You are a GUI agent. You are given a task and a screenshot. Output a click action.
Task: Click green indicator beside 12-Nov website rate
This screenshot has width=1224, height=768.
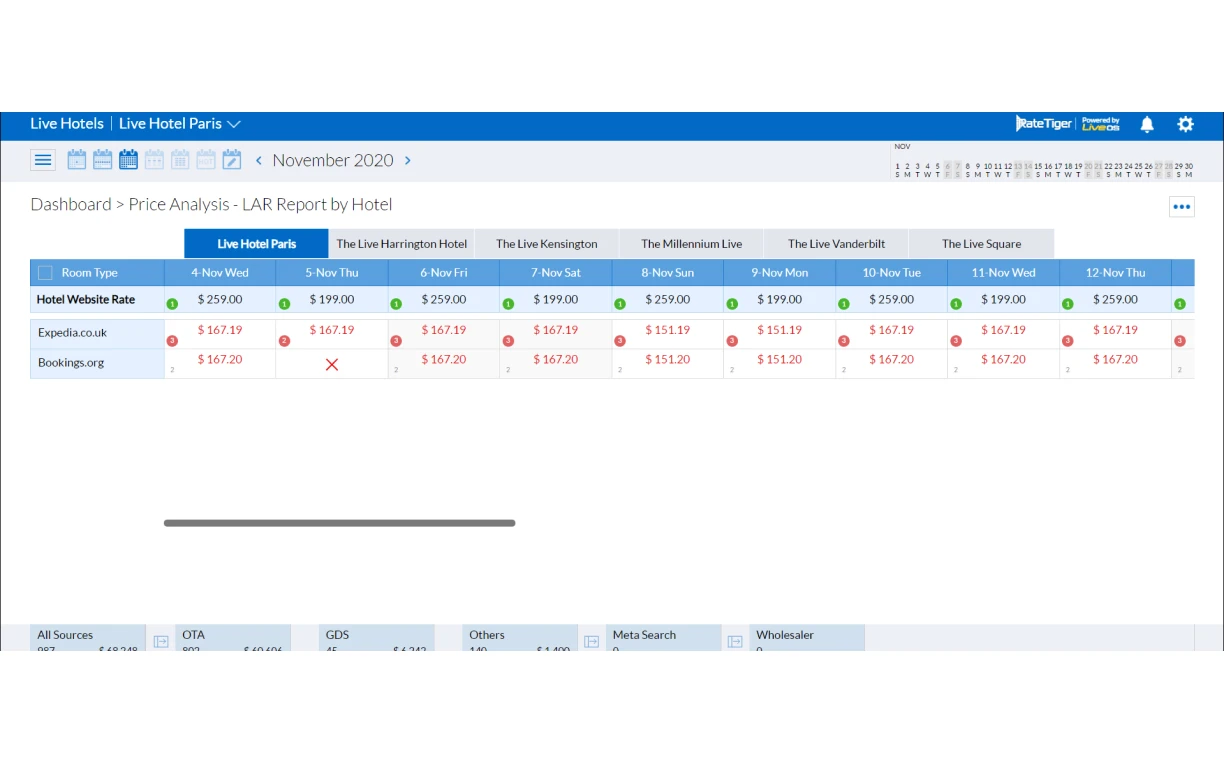point(1068,304)
